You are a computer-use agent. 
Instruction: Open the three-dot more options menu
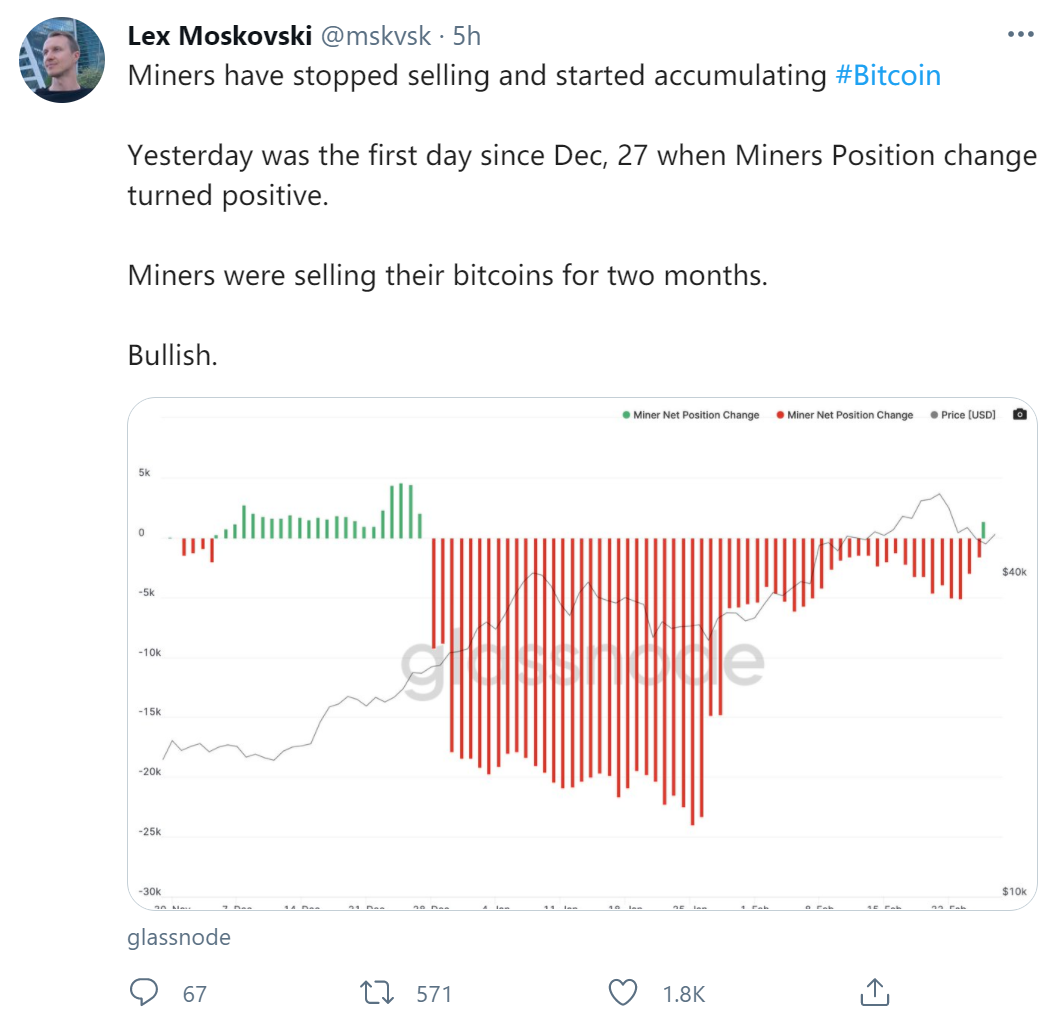(x=1020, y=35)
